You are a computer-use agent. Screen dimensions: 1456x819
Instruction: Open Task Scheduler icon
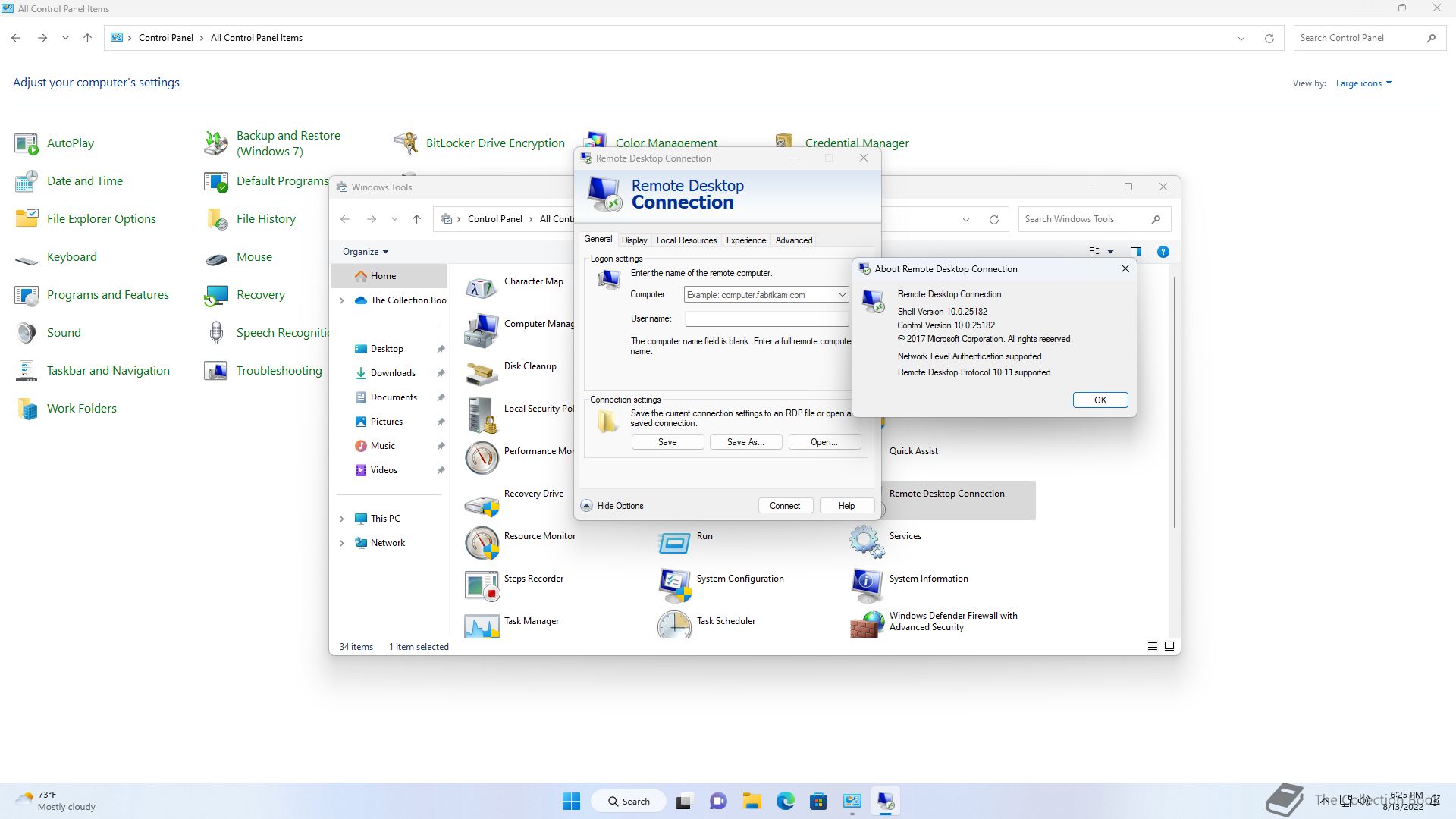674,625
